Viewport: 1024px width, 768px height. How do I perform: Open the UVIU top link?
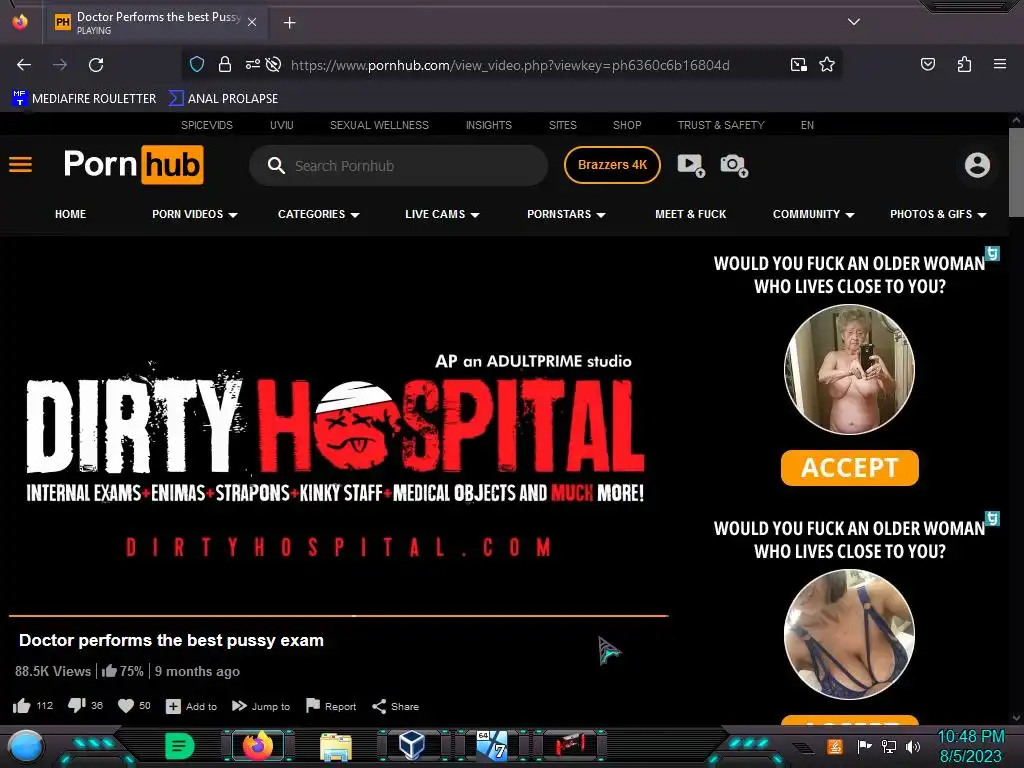click(x=281, y=125)
